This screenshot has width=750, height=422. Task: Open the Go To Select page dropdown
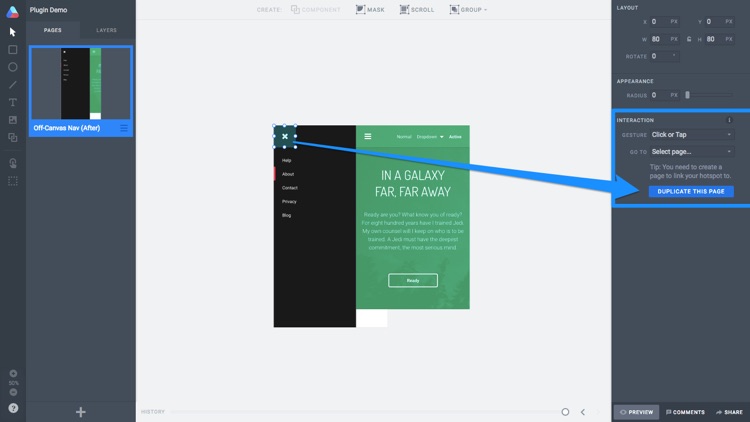692,152
